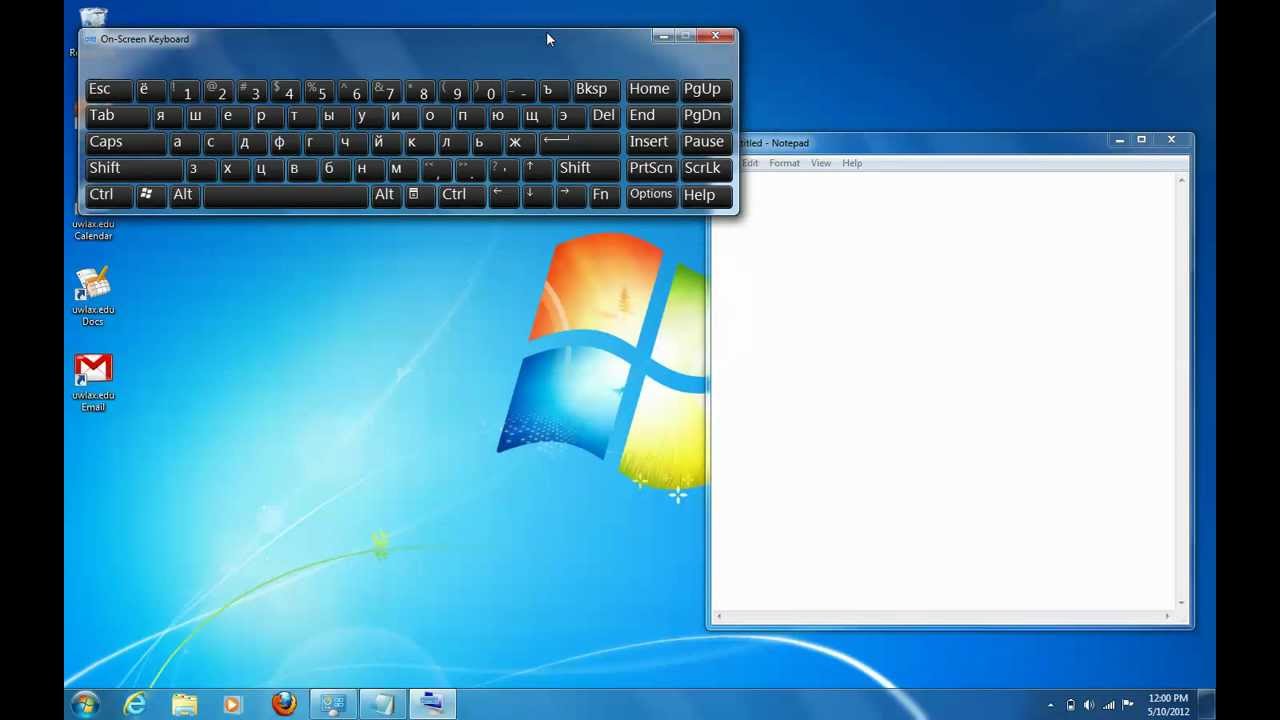This screenshot has height=720, width=1280.
Task: Toggle the Caps lock key
Action: click(126, 142)
